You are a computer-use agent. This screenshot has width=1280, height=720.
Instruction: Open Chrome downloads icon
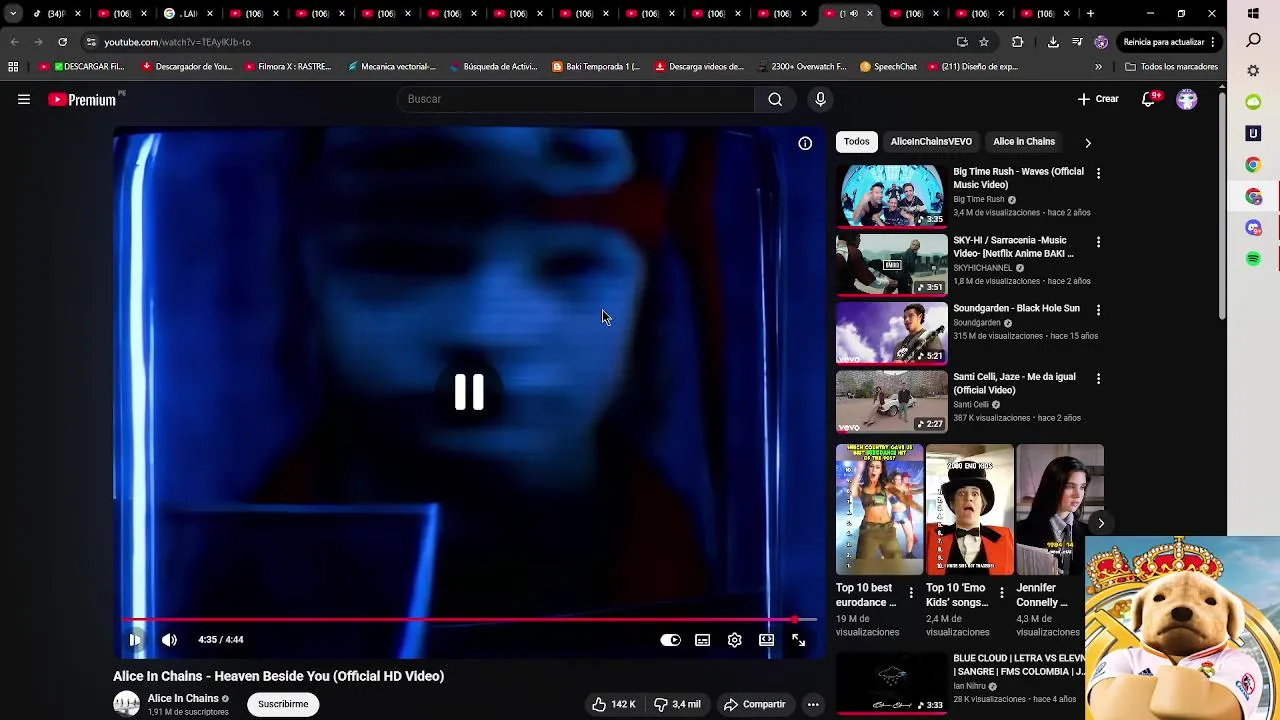coord(1053,42)
